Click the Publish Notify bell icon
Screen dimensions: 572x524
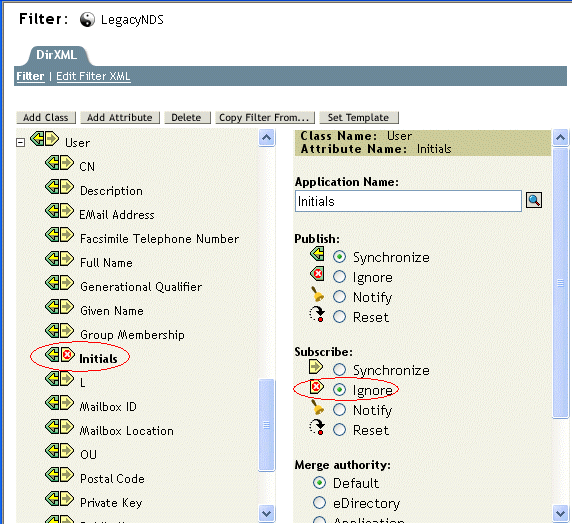[317, 294]
